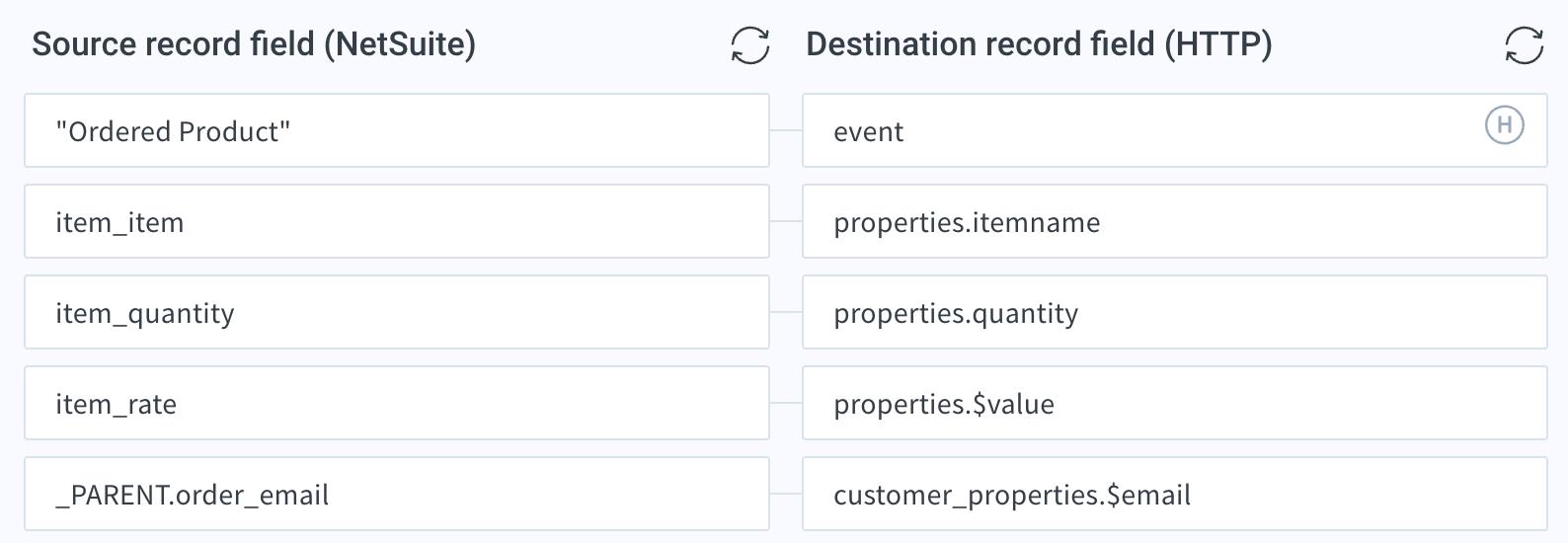The height and width of the screenshot is (543, 1568).
Task: Select the event destination field
Action: pos(1175,130)
